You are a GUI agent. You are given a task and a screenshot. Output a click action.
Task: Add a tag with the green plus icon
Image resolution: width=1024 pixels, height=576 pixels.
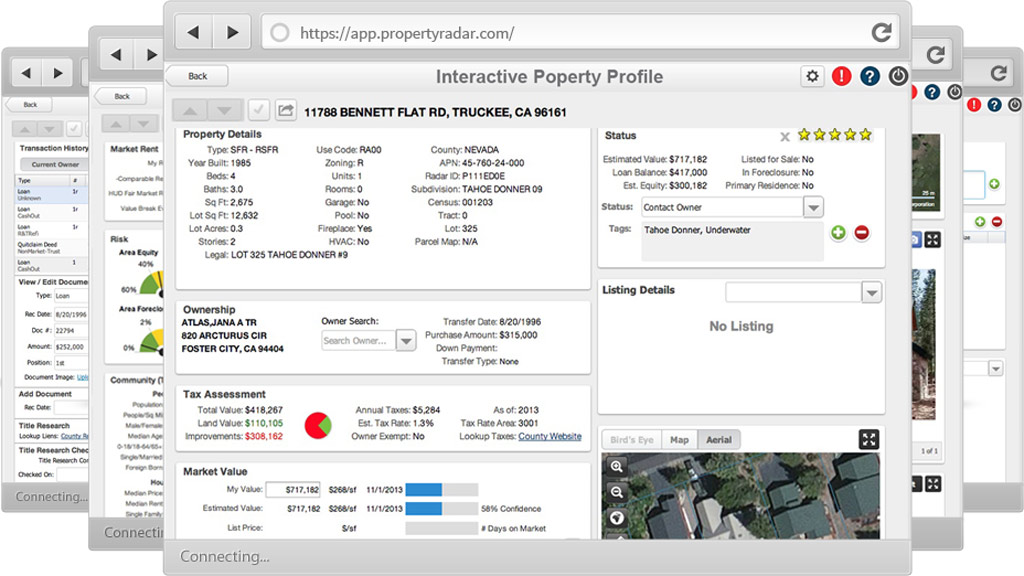(x=838, y=232)
